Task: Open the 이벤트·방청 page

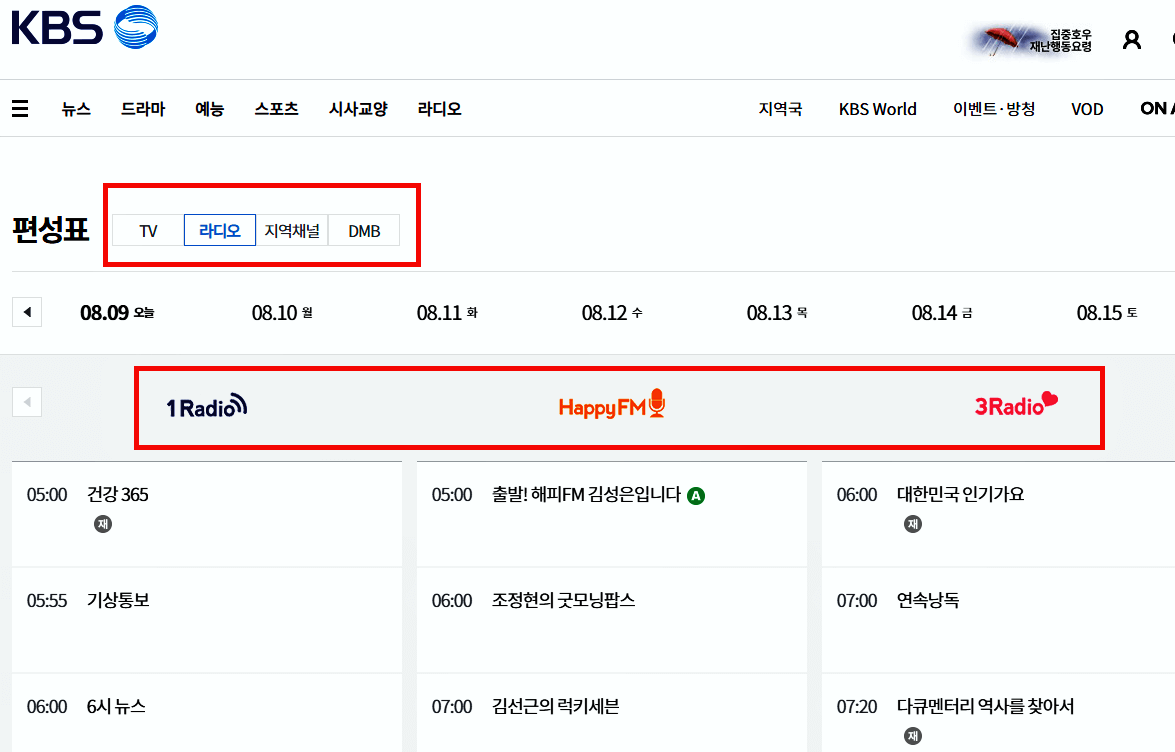Action: (x=994, y=109)
